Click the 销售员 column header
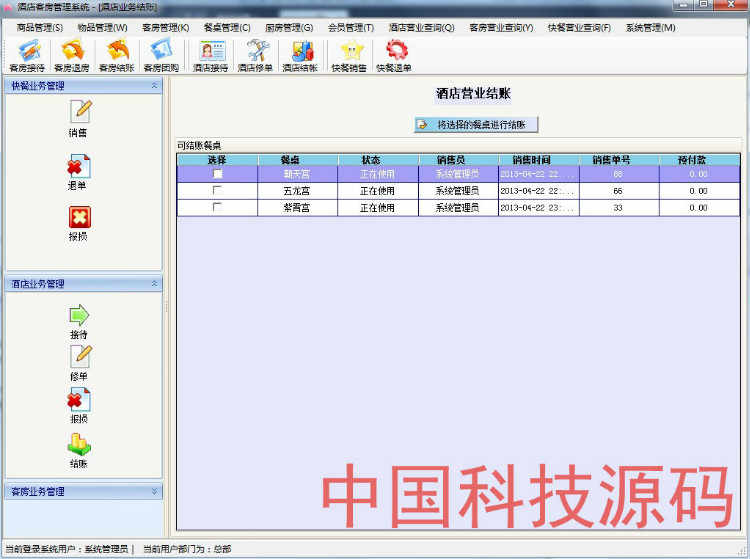This screenshot has width=750, height=559. click(x=458, y=160)
